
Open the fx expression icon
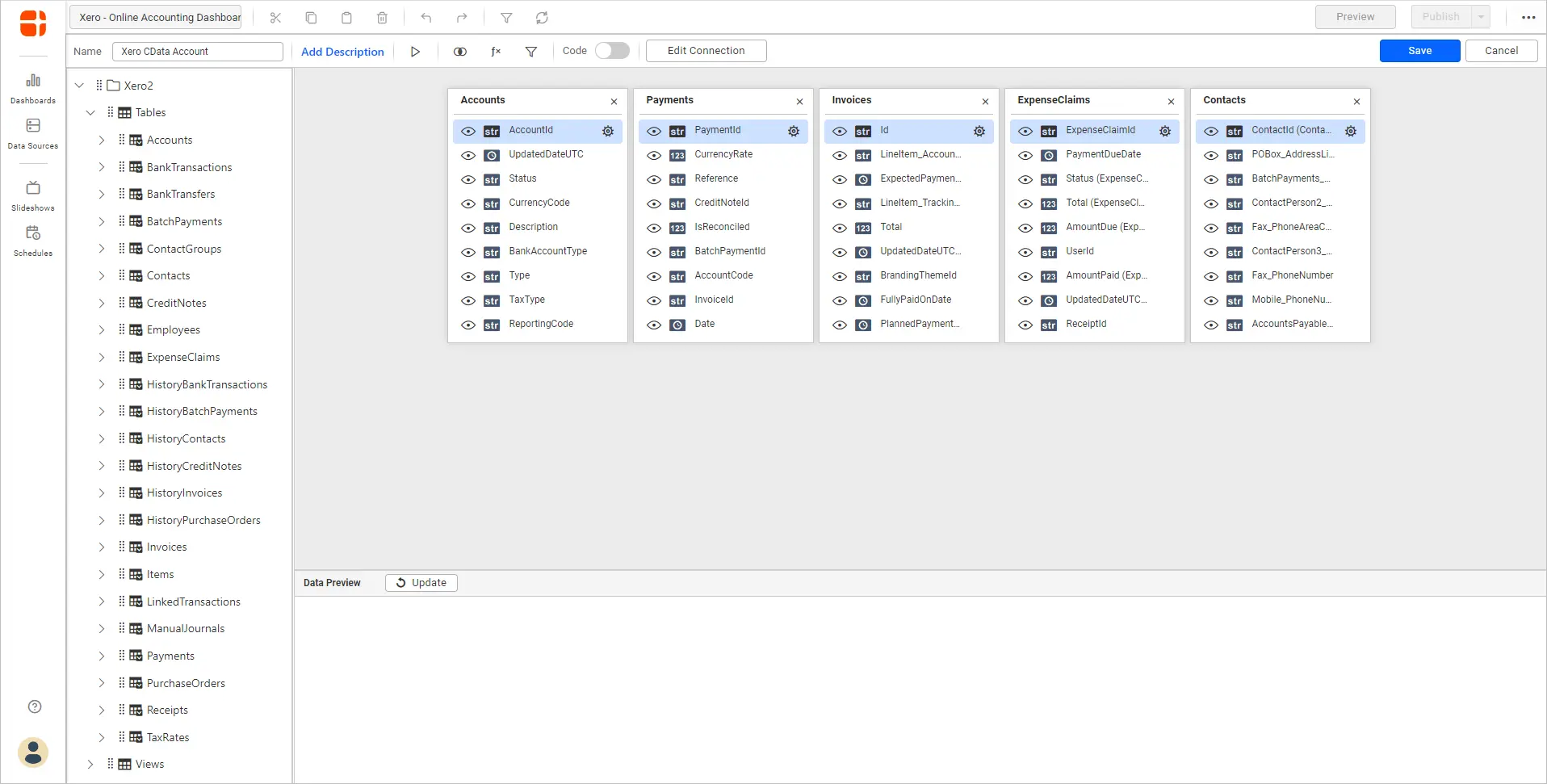496,52
